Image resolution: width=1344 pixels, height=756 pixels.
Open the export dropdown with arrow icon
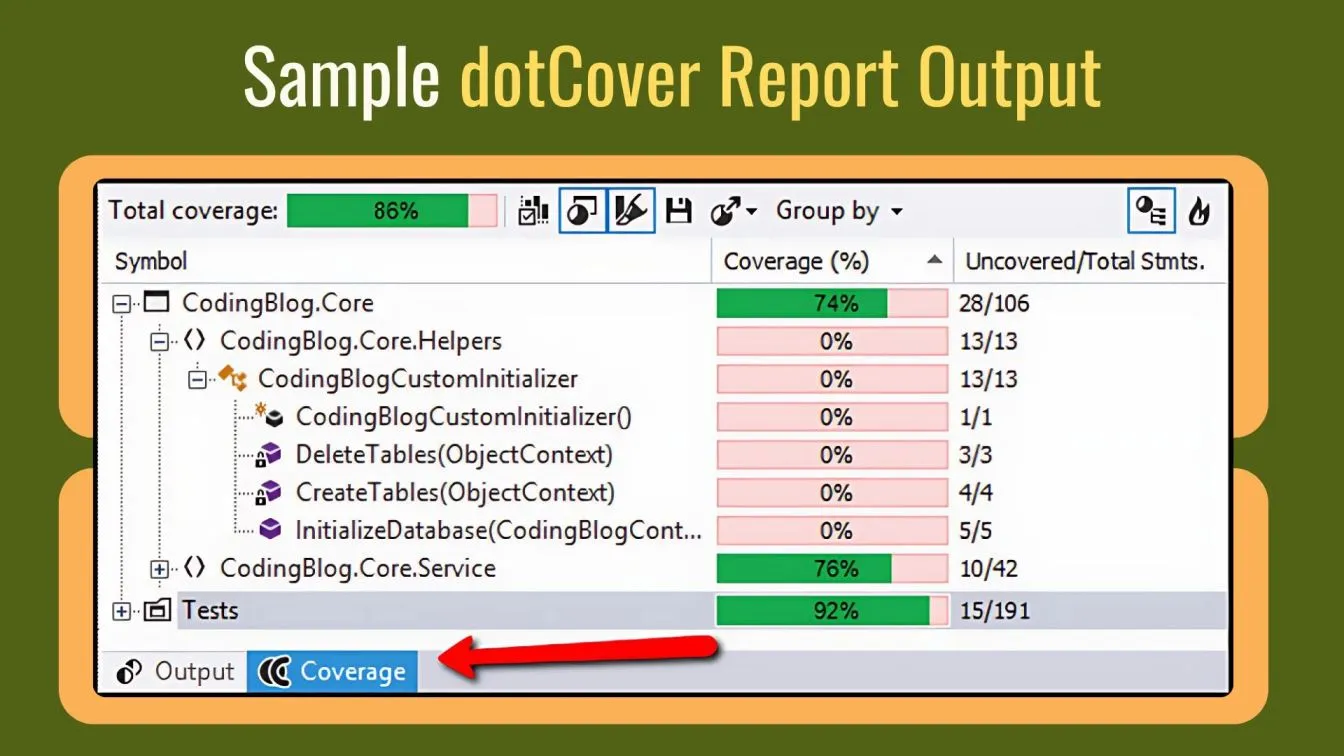click(733, 211)
